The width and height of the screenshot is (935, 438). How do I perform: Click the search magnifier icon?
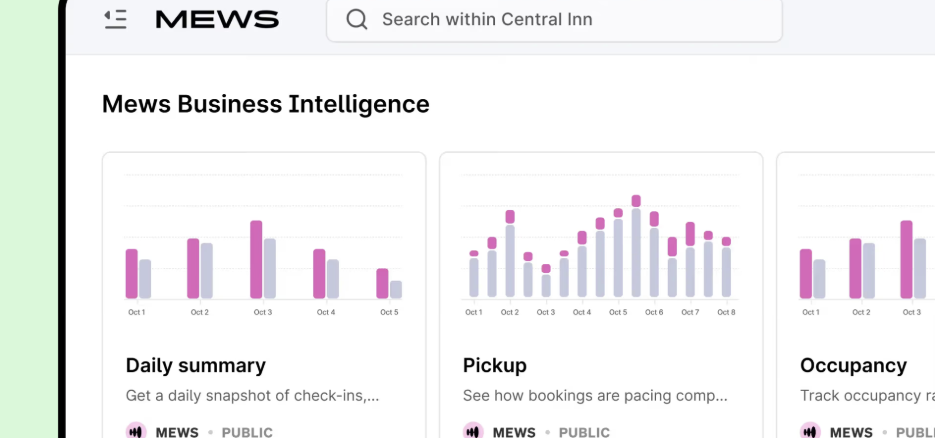coord(356,19)
